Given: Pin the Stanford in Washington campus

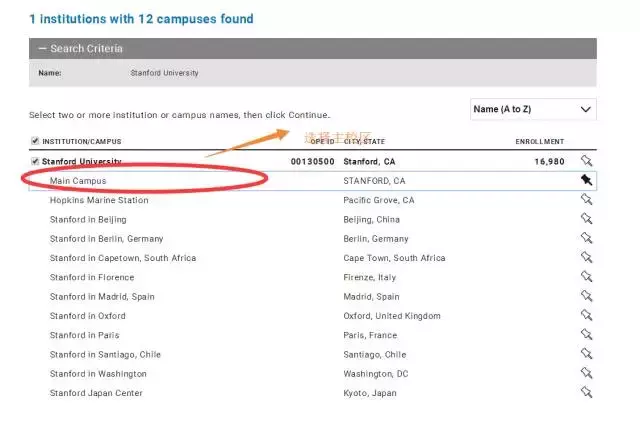Looking at the screenshot, I should click(587, 373).
